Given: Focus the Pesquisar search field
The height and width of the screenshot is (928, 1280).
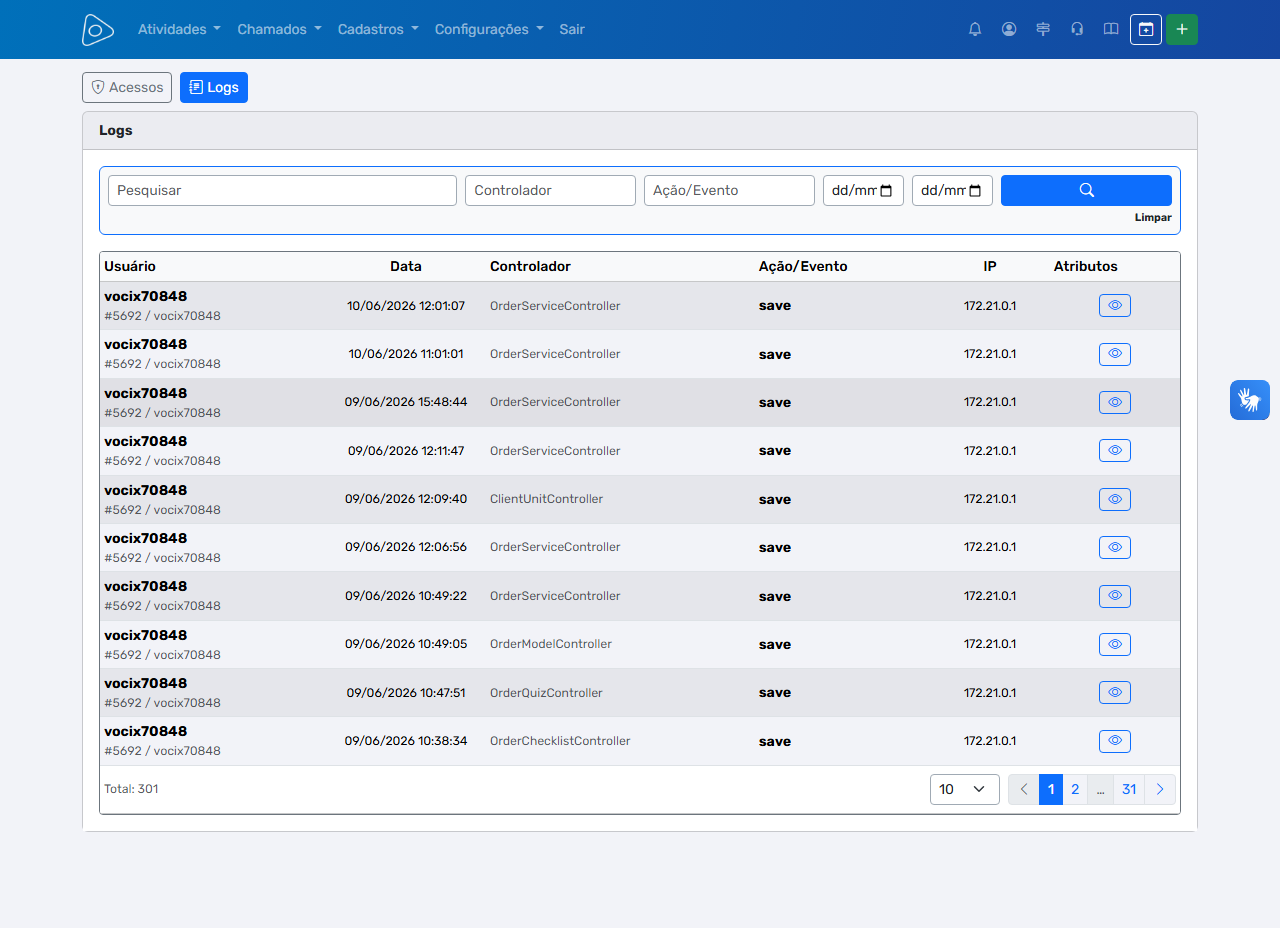Looking at the screenshot, I should 282,190.
